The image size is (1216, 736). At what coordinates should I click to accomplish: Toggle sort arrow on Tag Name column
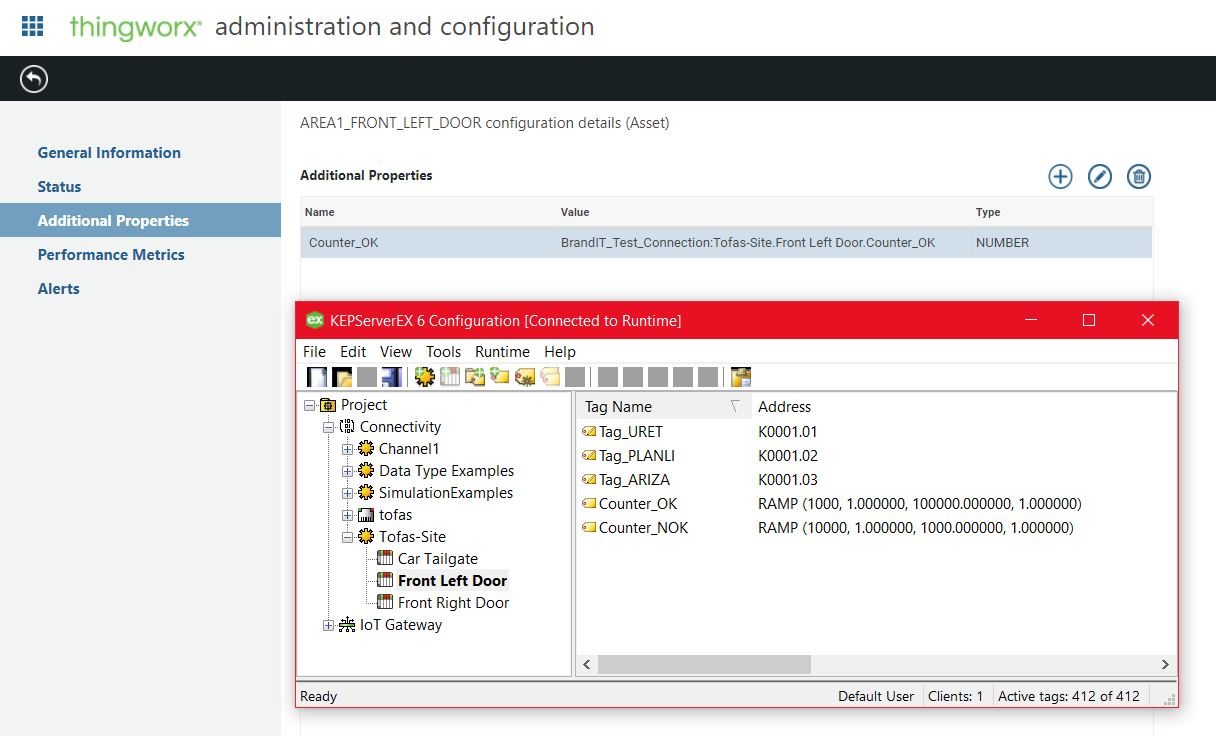click(x=736, y=406)
